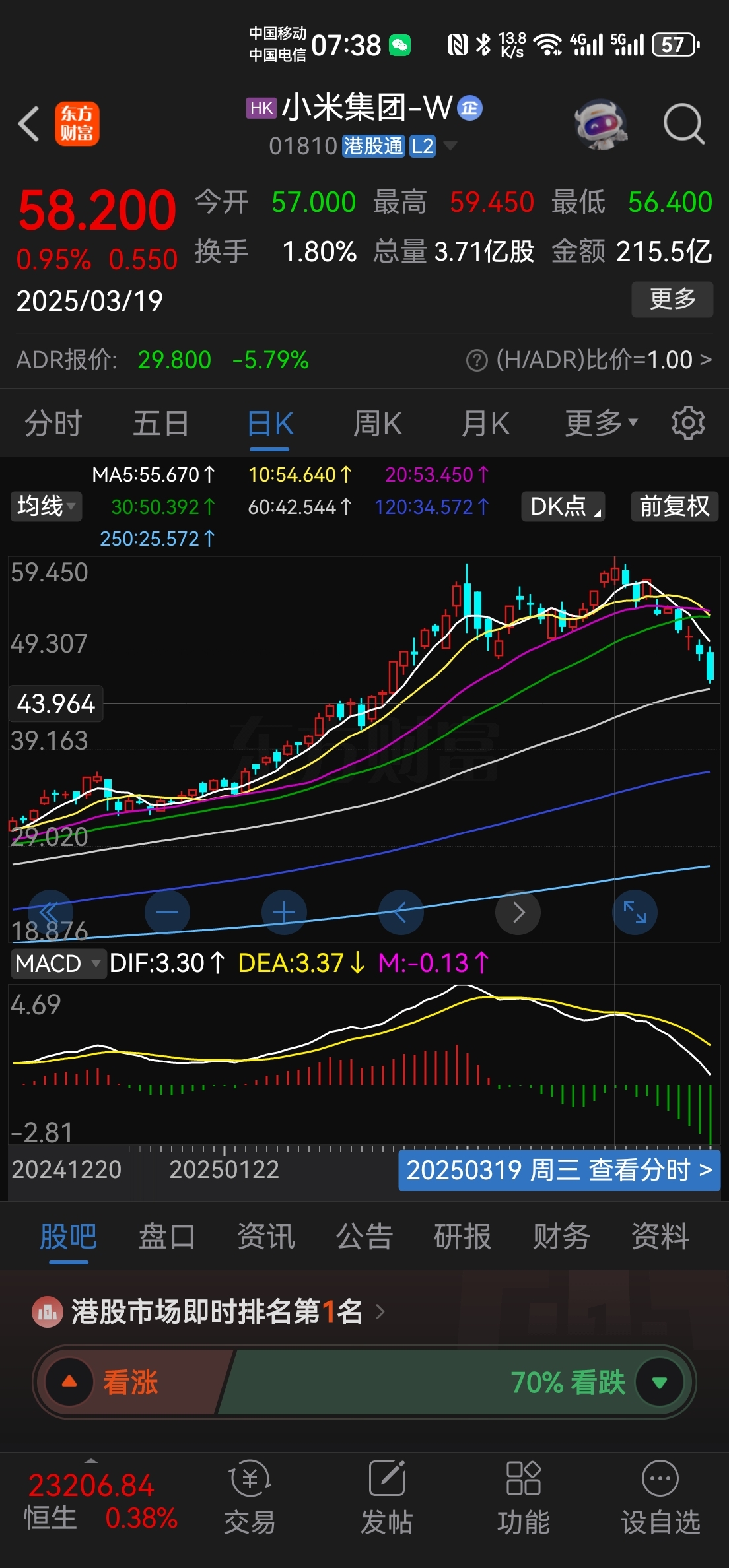The width and height of the screenshot is (729, 1568).
Task: Tap the battery indicator 57
Action: [x=676, y=45]
